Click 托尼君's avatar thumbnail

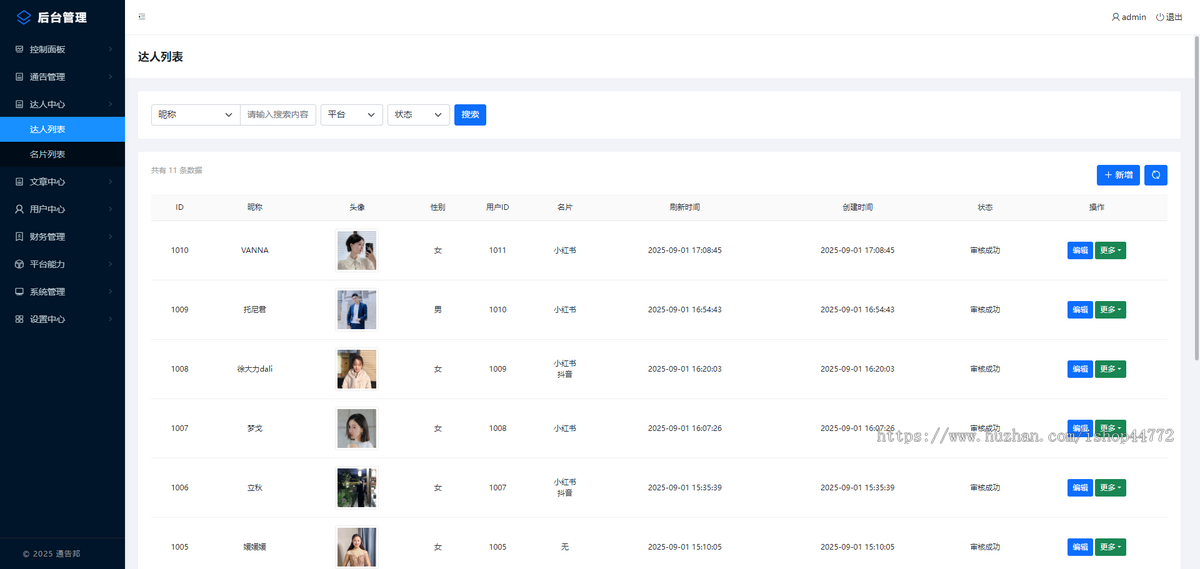(357, 310)
